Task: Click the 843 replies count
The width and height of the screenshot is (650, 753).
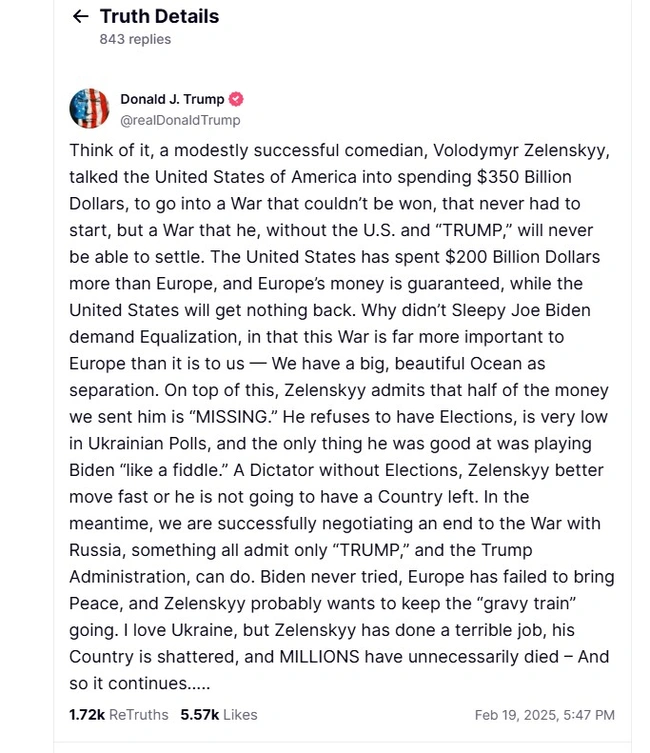Action: tap(135, 39)
